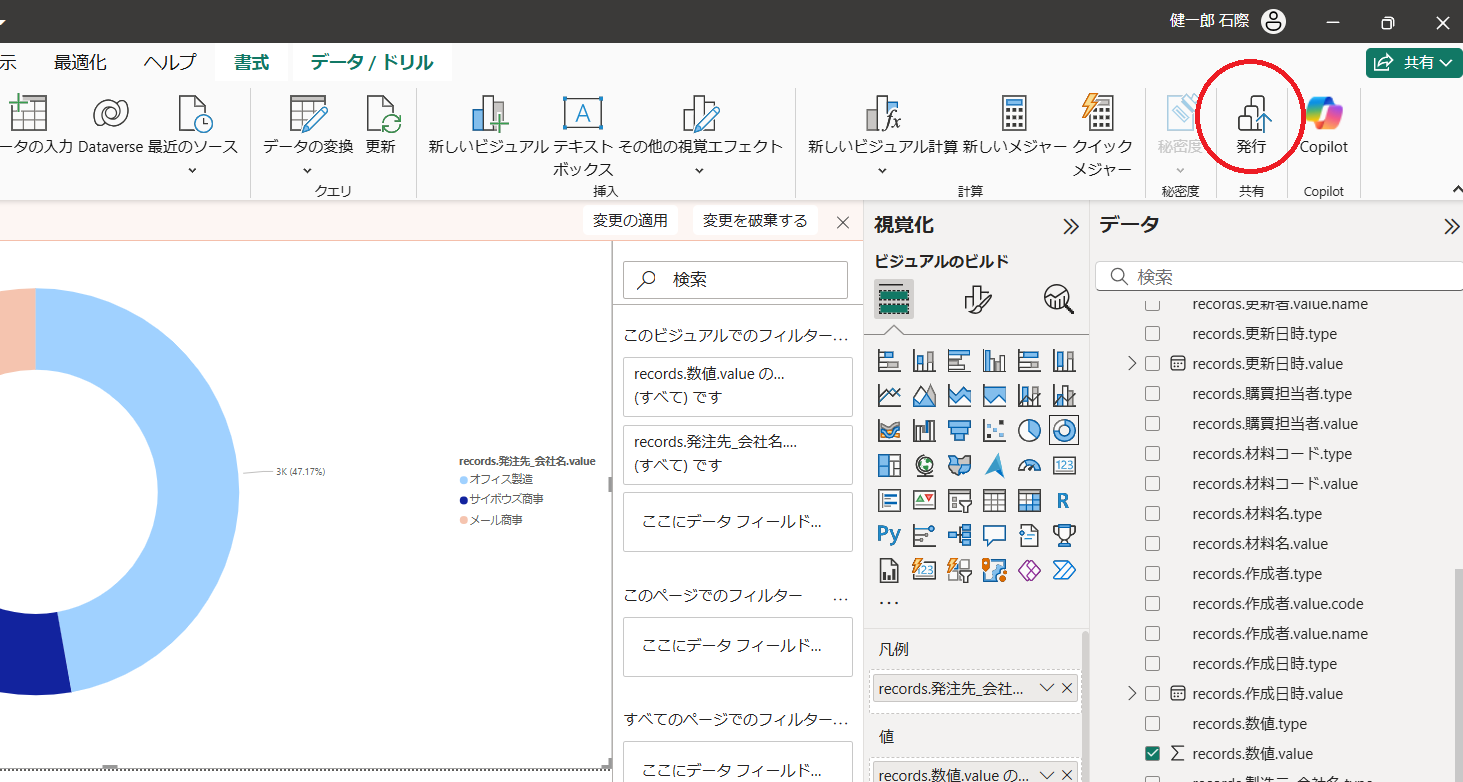This screenshot has width=1463, height=782.
Task: Expand the records.更新日時.value tree item
Action: point(1131,363)
